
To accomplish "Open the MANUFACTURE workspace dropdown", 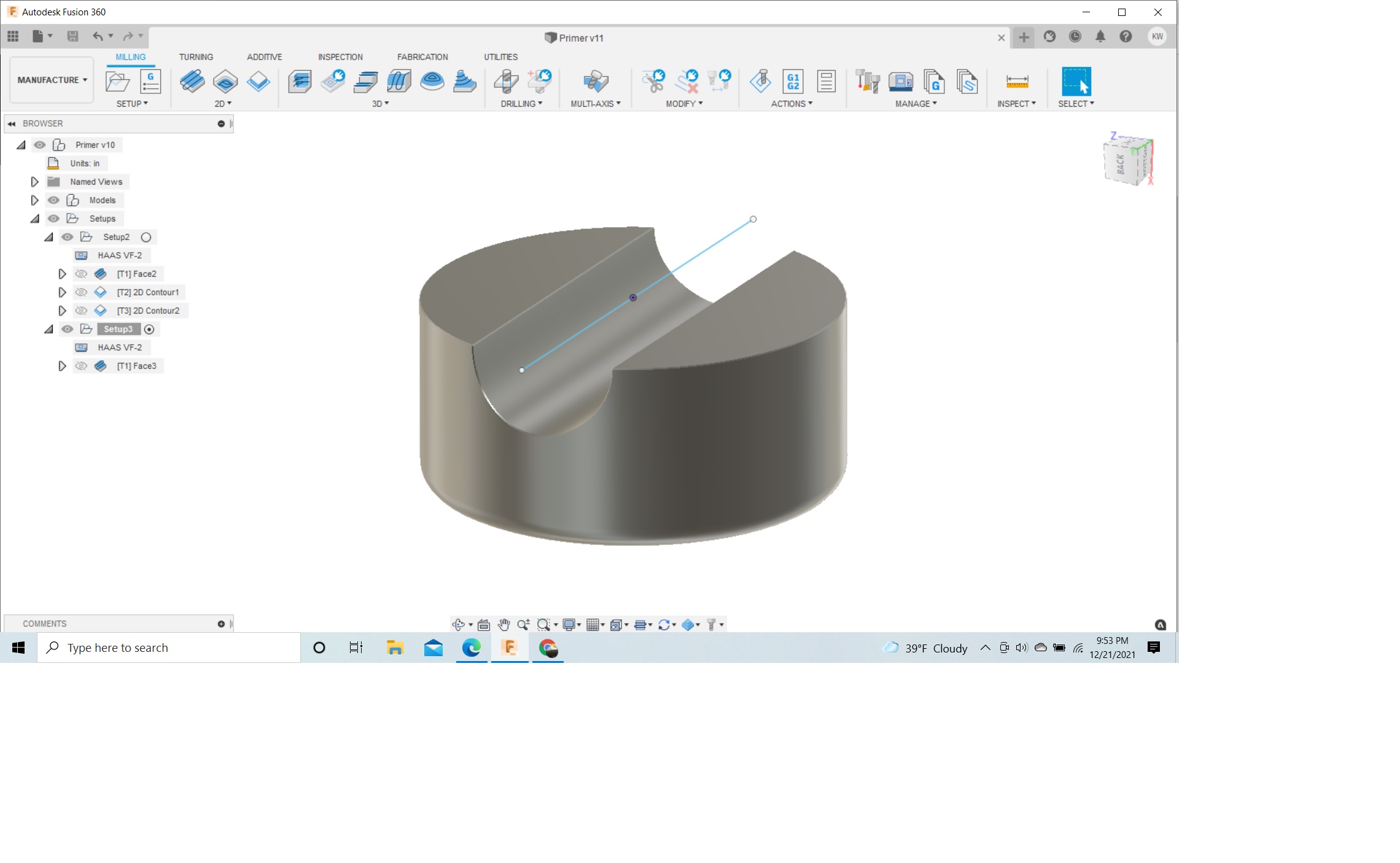I will pyautogui.click(x=52, y=80).
